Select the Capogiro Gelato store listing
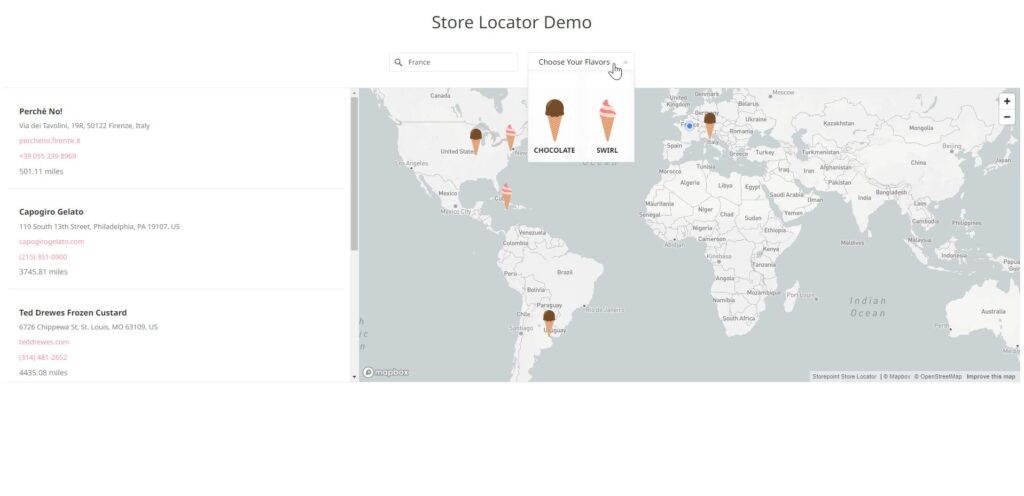This screenshot has width=1024, height=496. tap(51, 212)
